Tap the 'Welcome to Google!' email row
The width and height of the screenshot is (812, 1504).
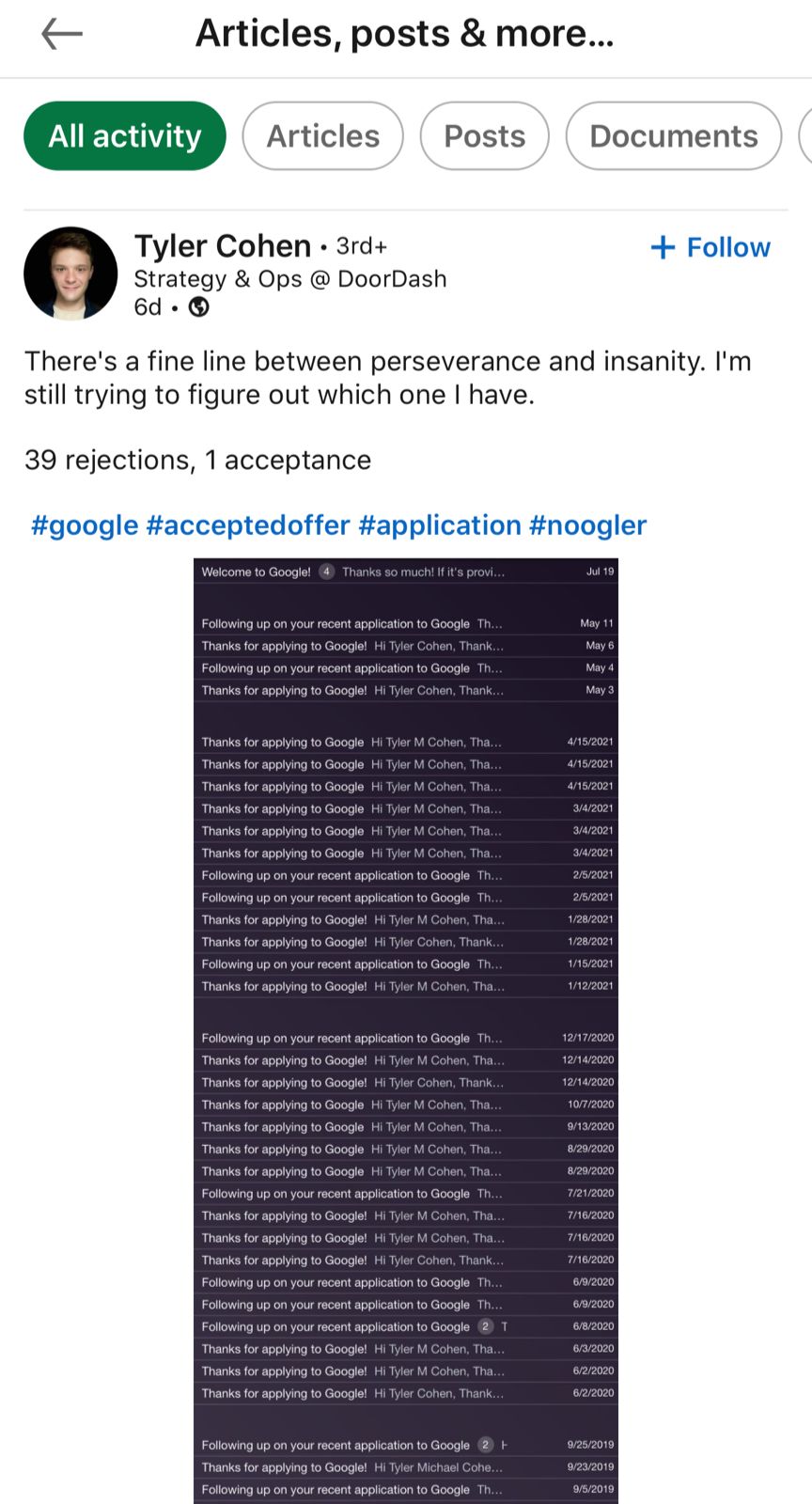click(406, 572)
